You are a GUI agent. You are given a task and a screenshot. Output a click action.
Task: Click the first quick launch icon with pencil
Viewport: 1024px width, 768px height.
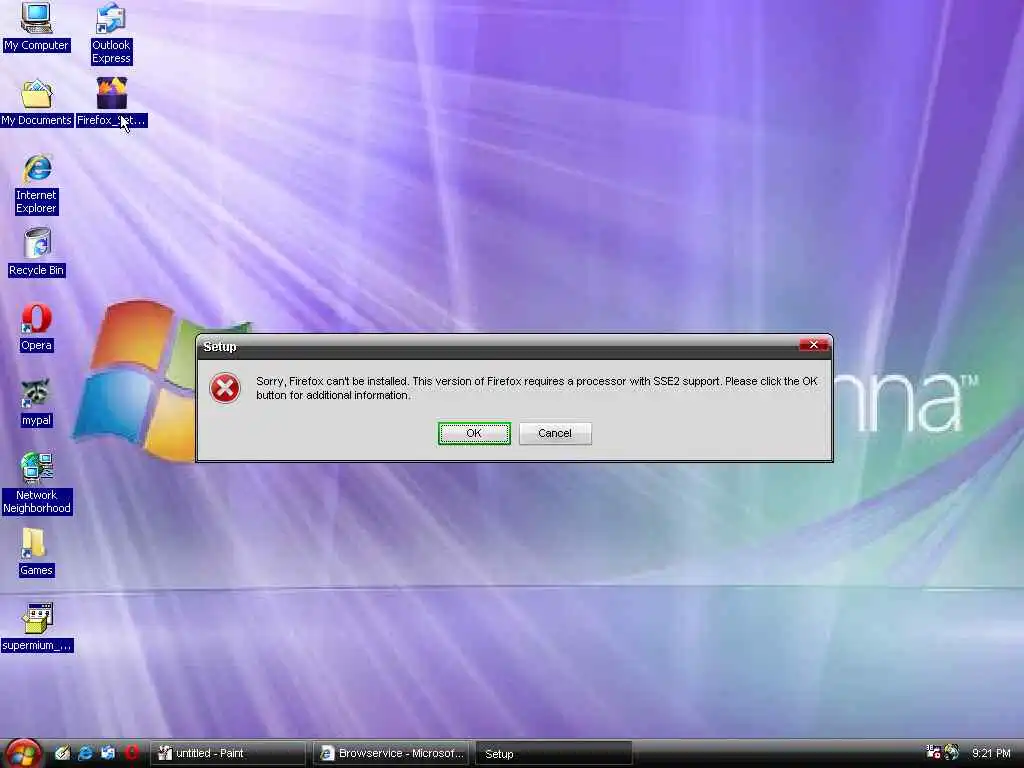[x=62, y=753]
